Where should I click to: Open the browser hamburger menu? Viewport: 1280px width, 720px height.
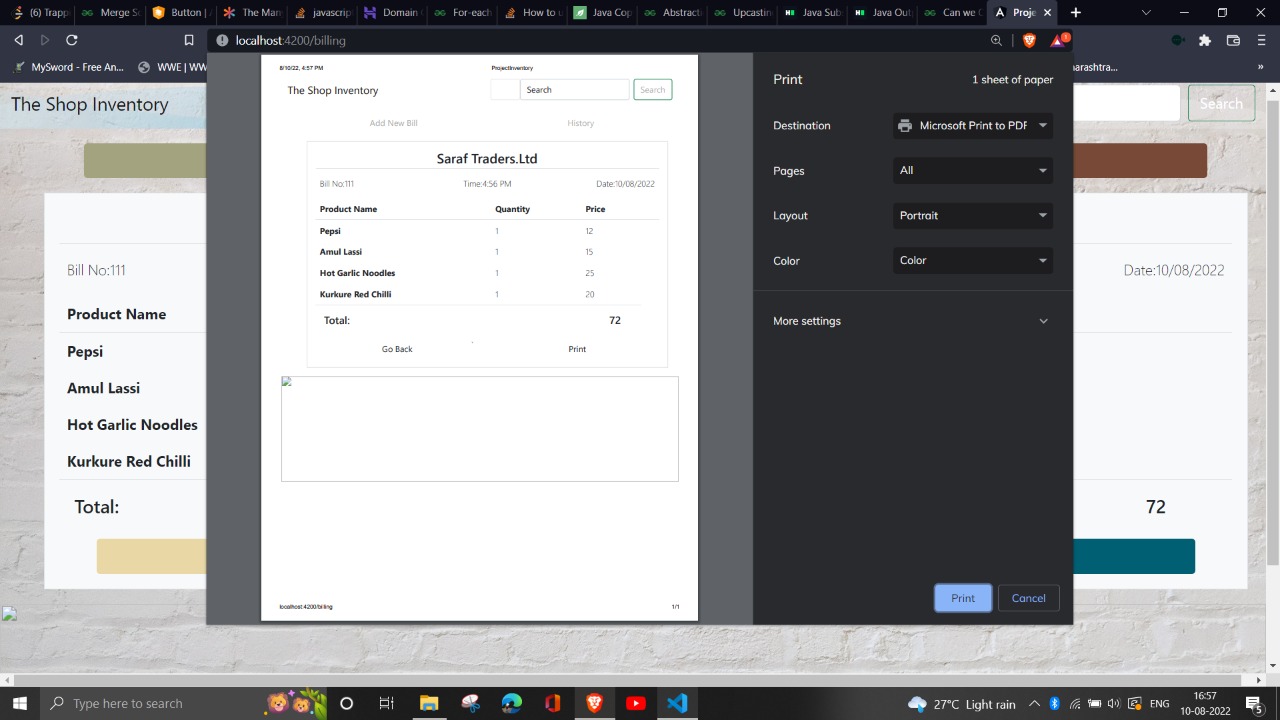(x=1261, y=40)
